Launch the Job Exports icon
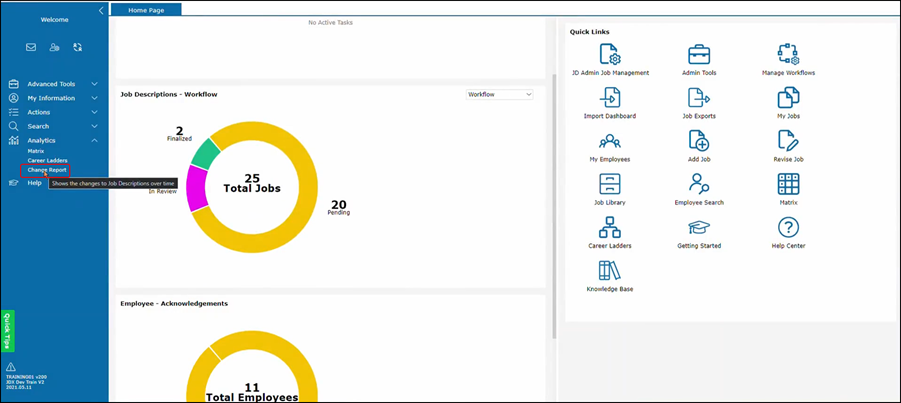Screen dimensions: 901x403 pyautogui.click(x=698, y=97)
